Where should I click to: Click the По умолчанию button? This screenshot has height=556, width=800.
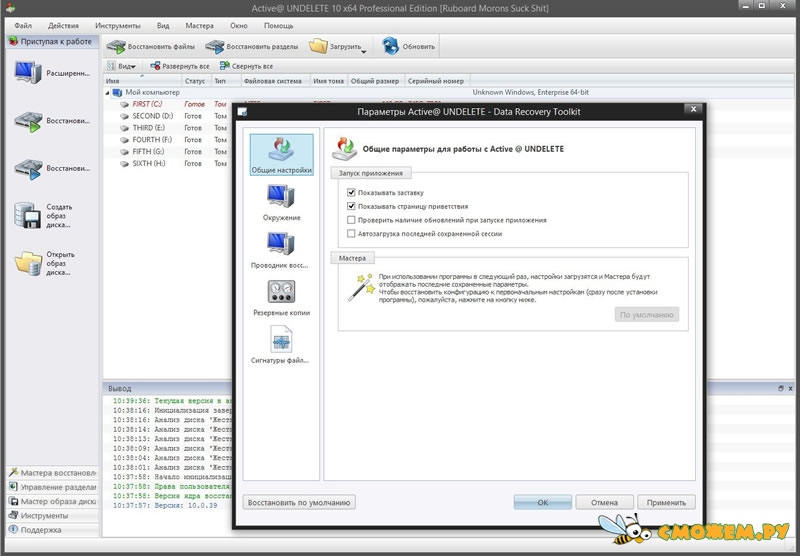646,315
